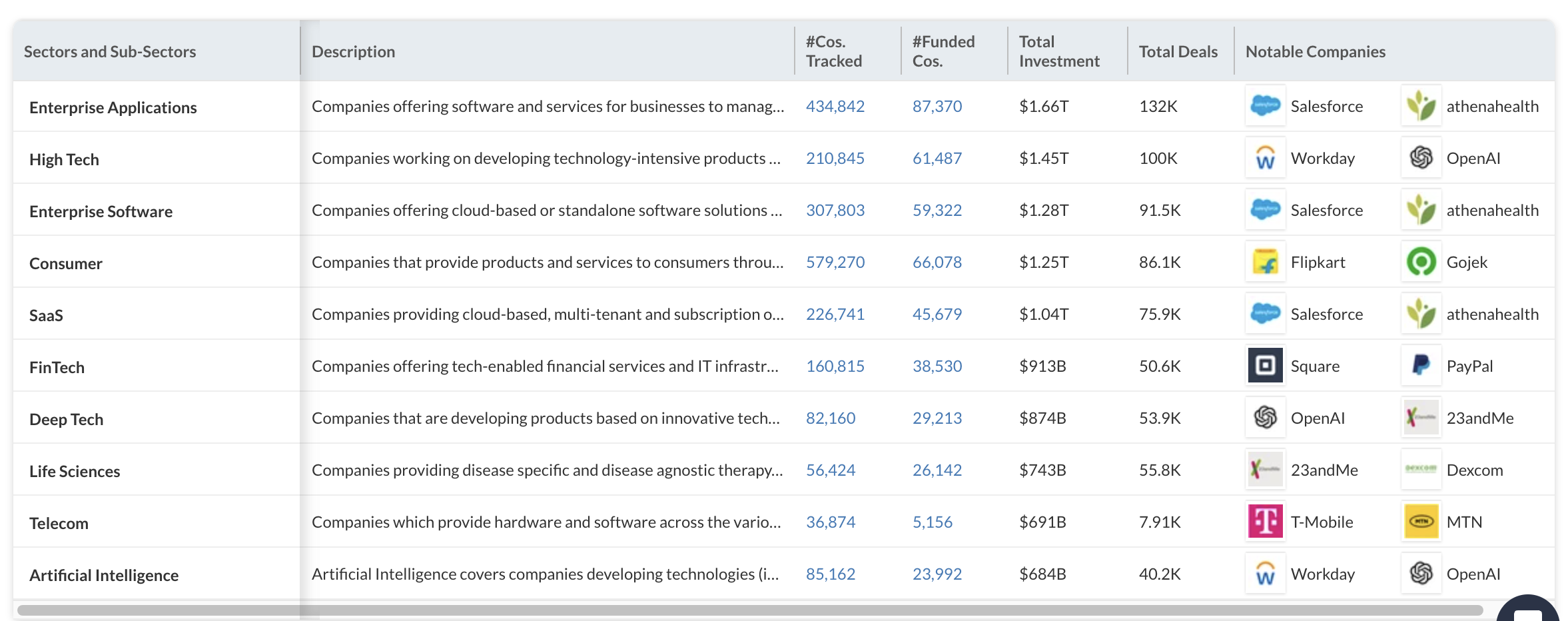Open the chat widget bubble
The height and width of the screenshot is (621, 1568).
pos(1528,610)
